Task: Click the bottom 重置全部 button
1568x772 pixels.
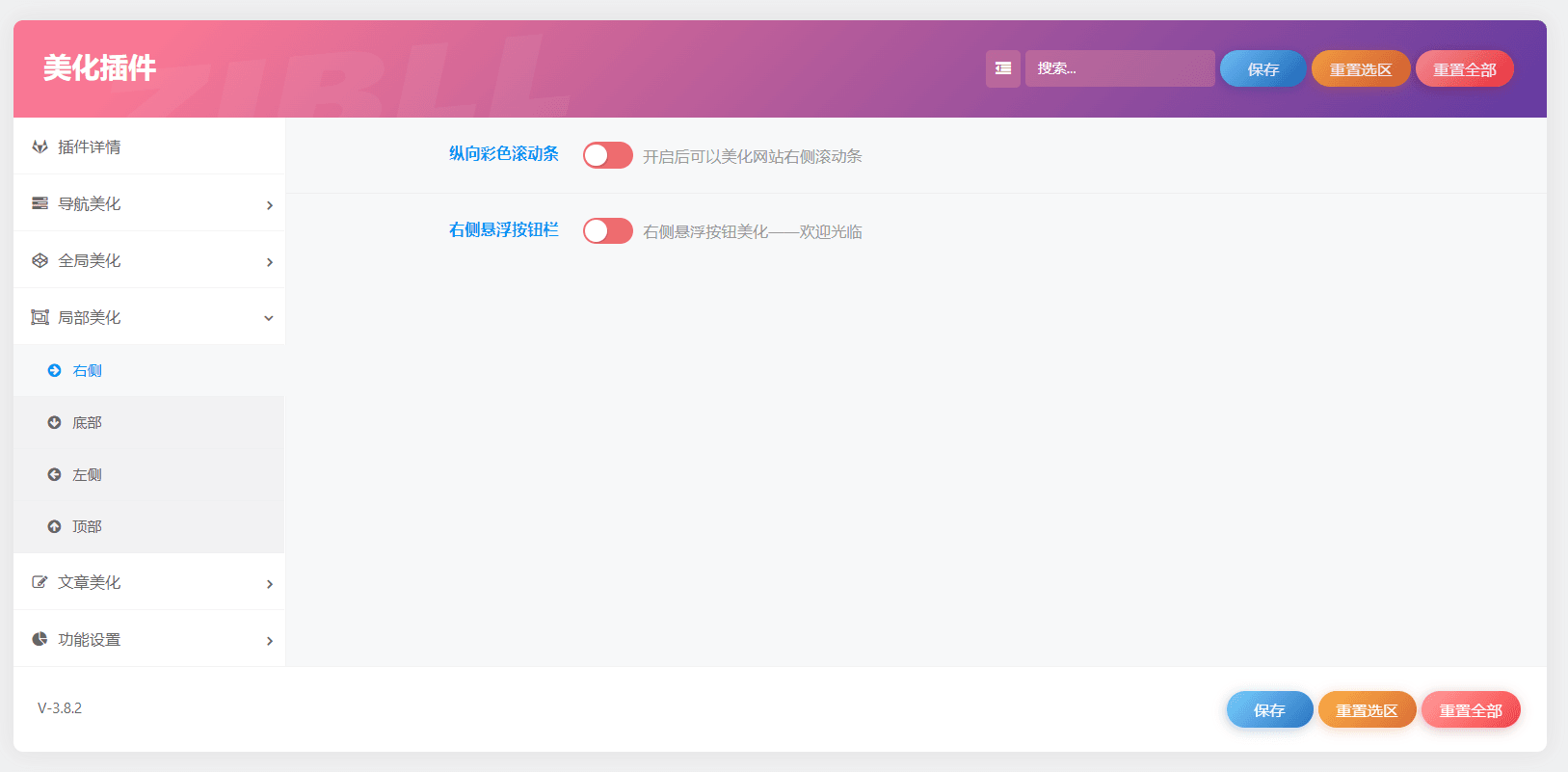Action: 1470,710
